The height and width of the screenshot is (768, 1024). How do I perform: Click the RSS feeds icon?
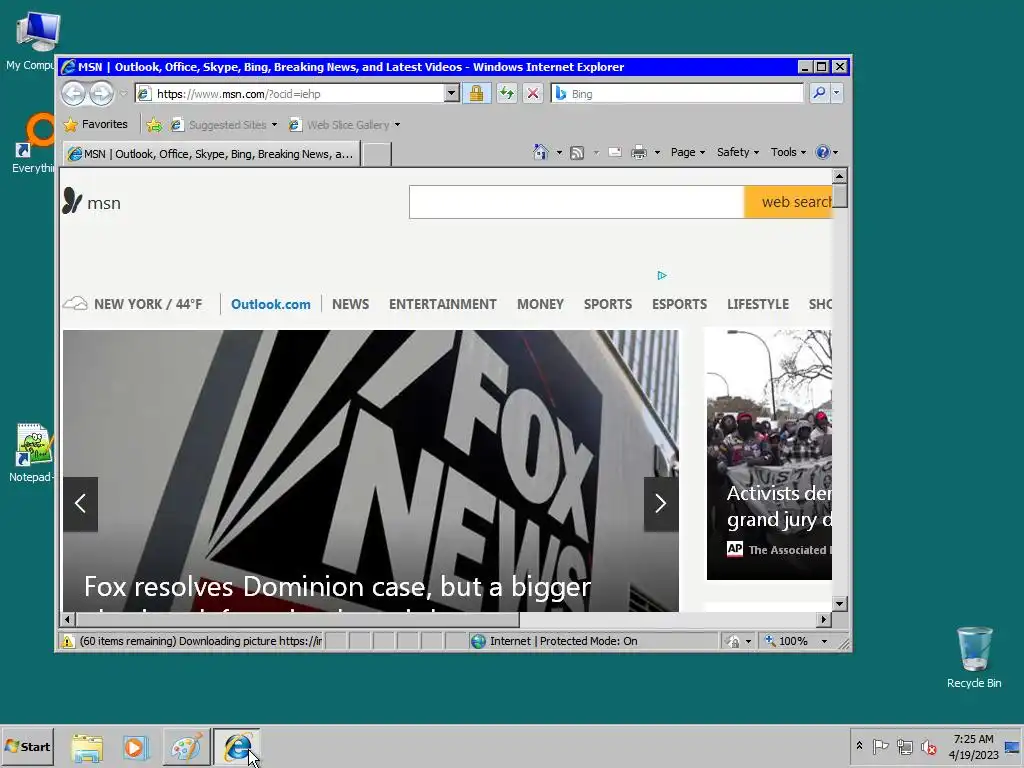[577, 153]
